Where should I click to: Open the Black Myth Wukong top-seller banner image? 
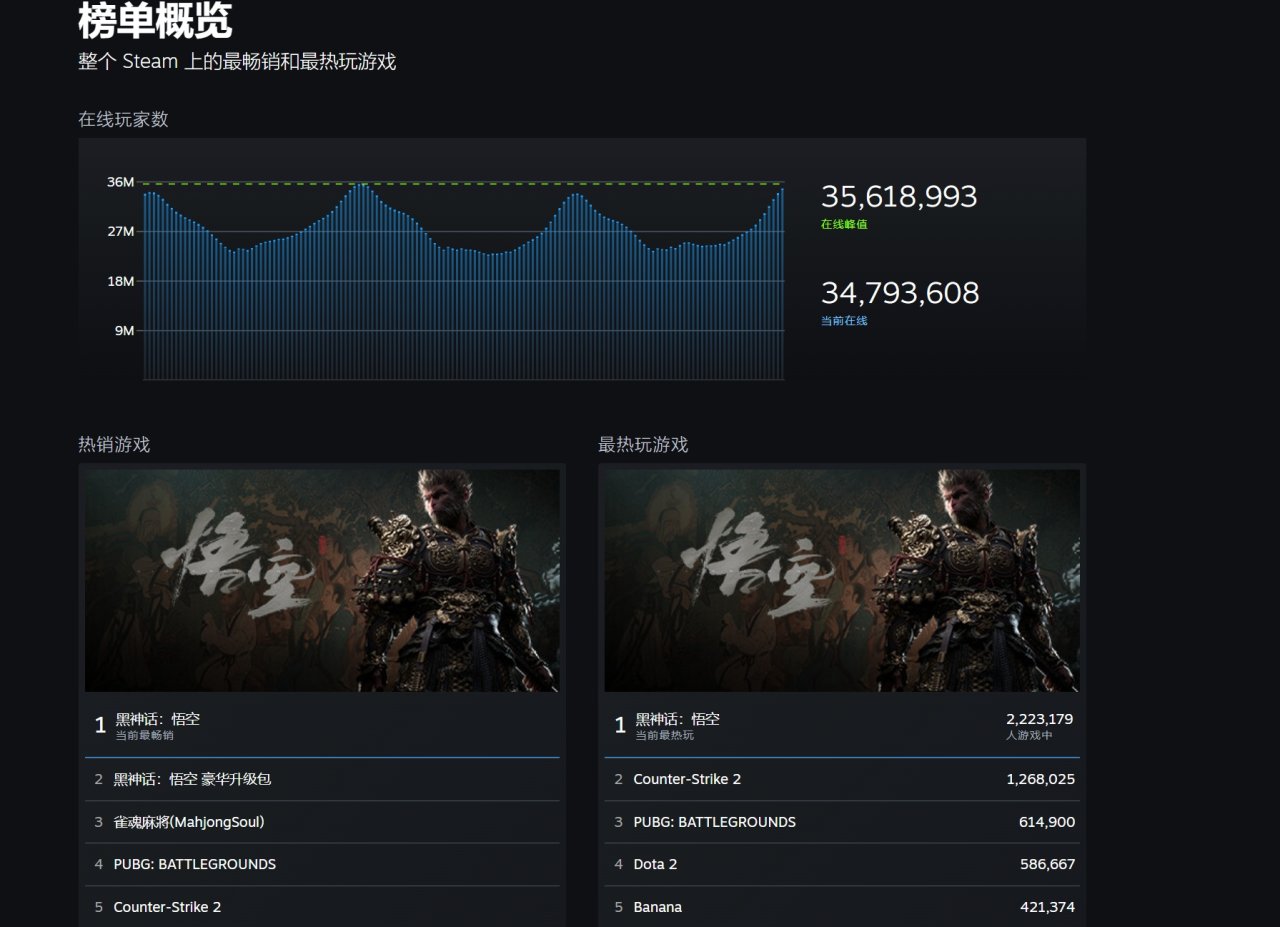322,581
